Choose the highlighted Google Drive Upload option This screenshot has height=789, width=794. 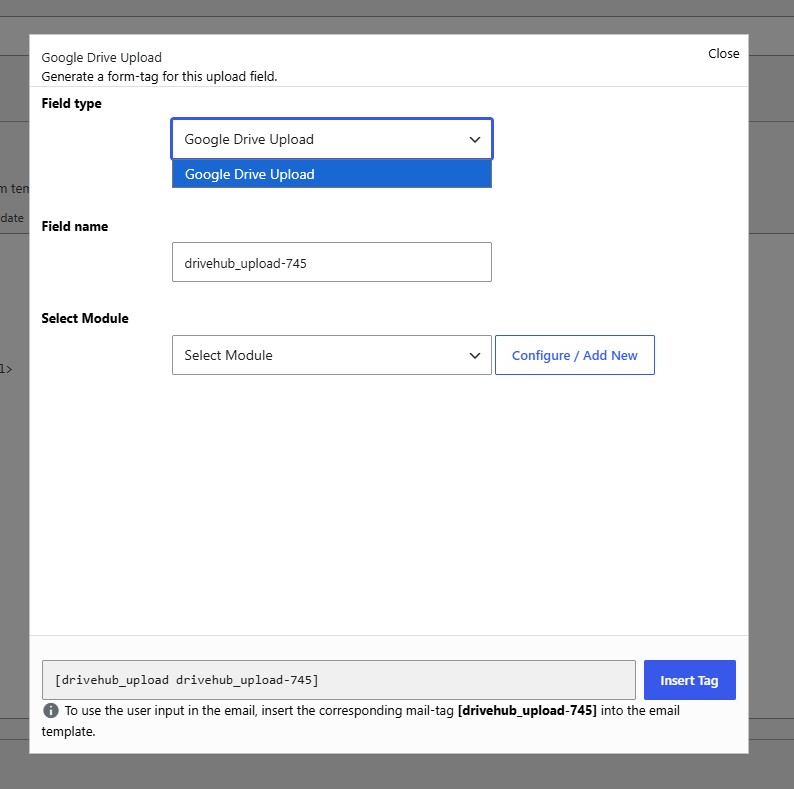(332, 174)
